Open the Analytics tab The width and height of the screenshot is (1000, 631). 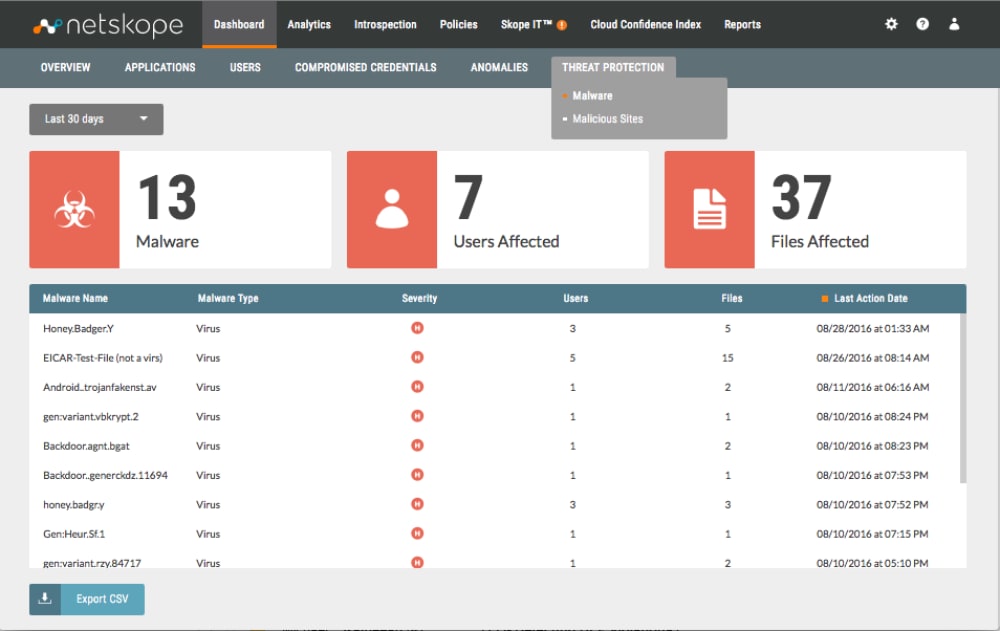(309, 24)
